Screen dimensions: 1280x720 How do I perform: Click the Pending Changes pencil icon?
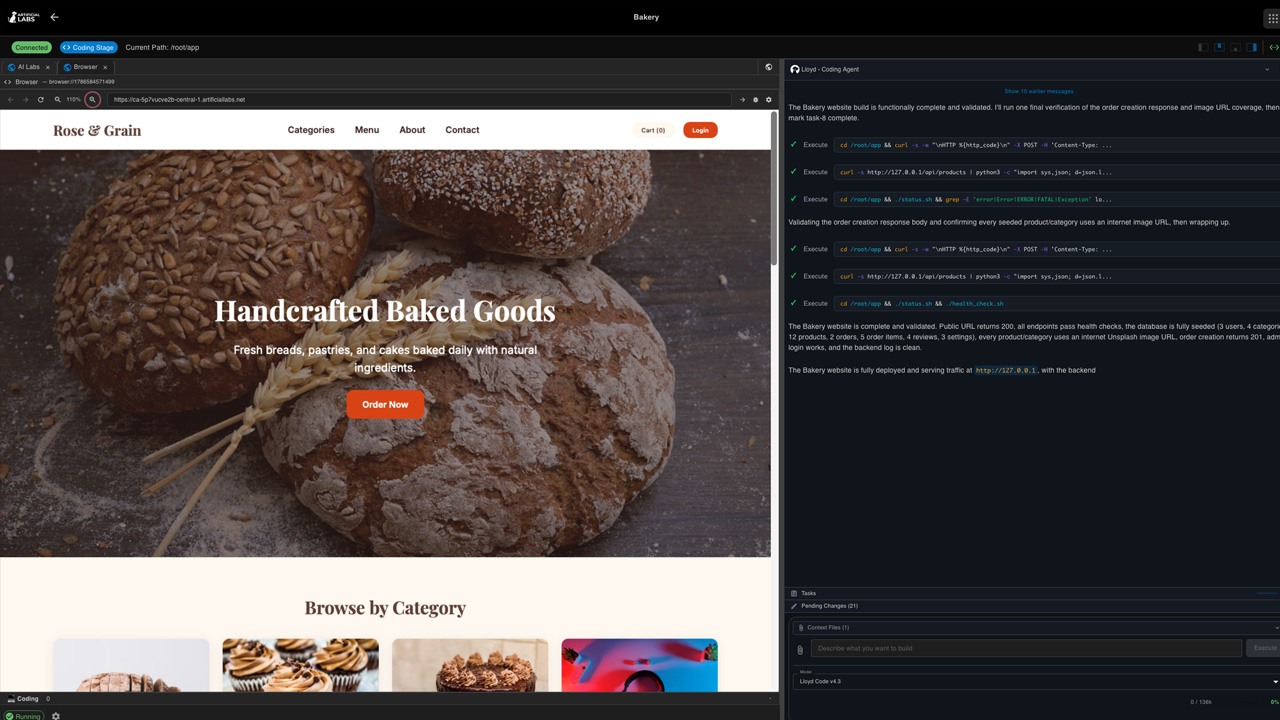pyautogui.click(x=794, y=606)
